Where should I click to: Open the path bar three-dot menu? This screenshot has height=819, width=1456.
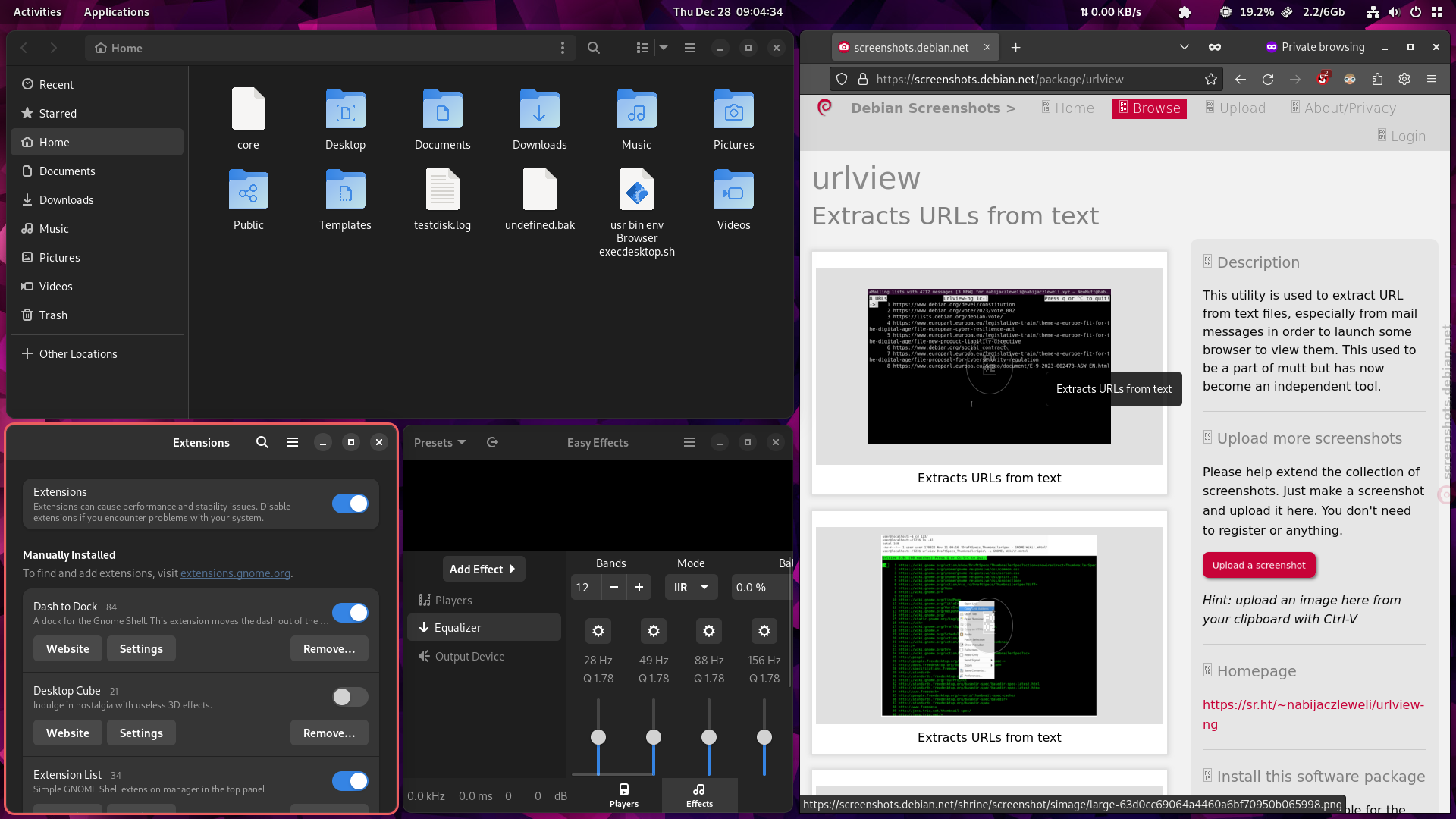pos(563,48)
